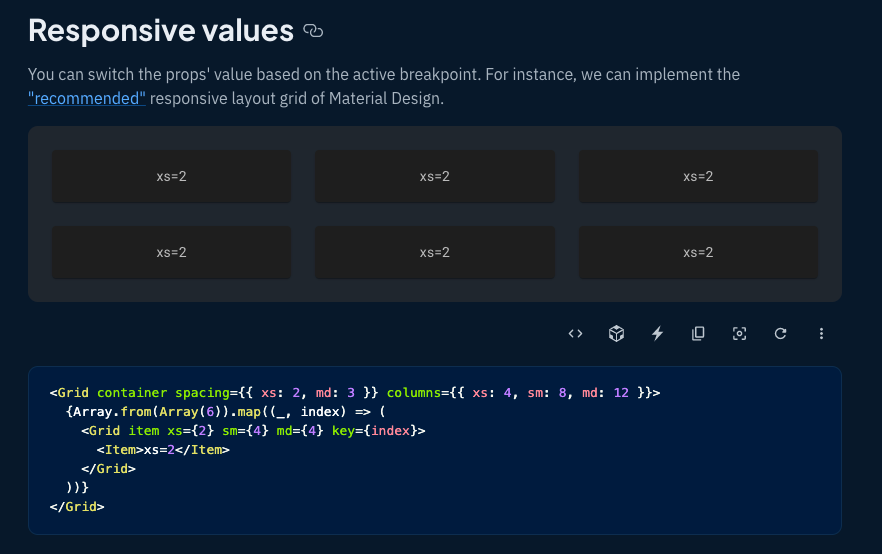Copy the demo source code icon

(x=698, y=334)
